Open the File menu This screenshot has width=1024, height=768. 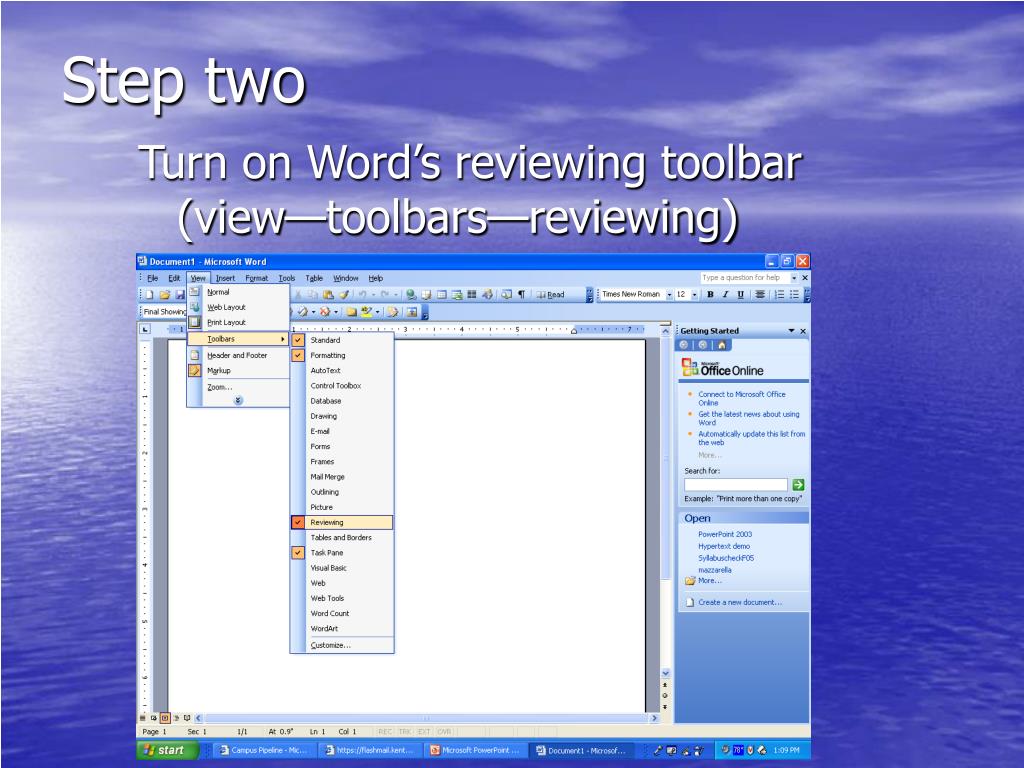pos(152,278)
